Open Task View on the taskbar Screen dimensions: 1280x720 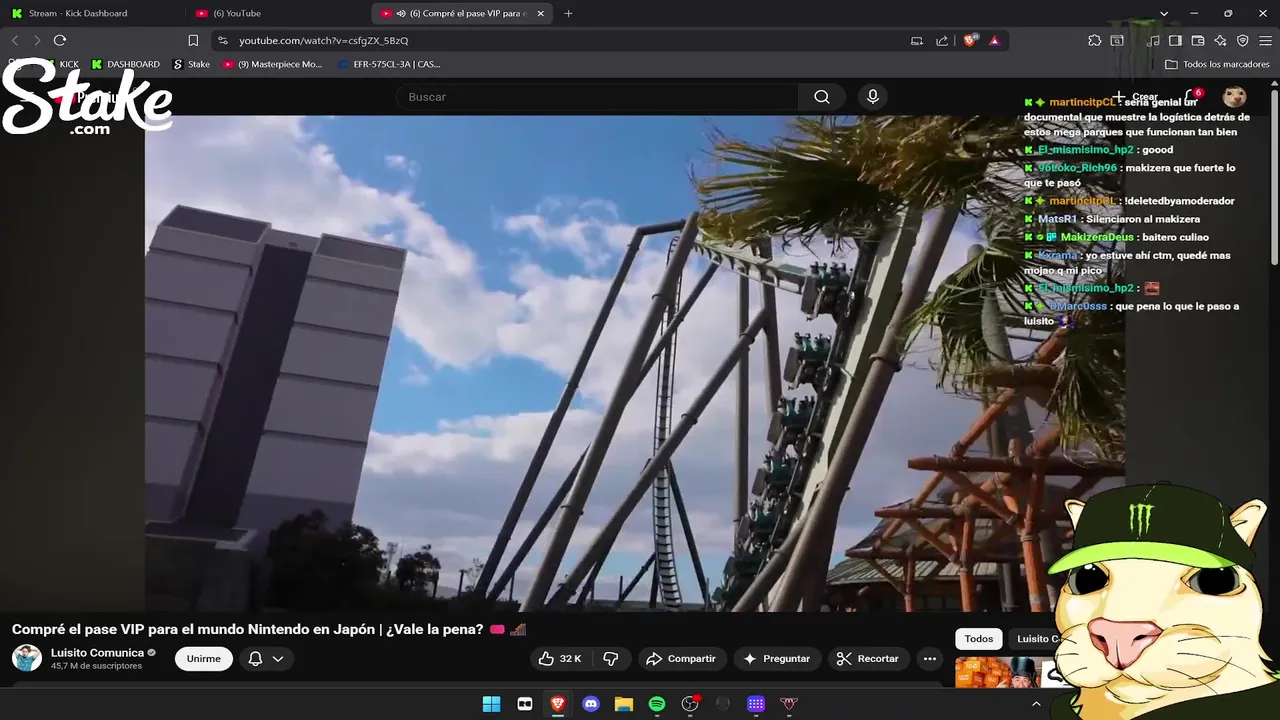pyautogui.click(x=525, y=704)
